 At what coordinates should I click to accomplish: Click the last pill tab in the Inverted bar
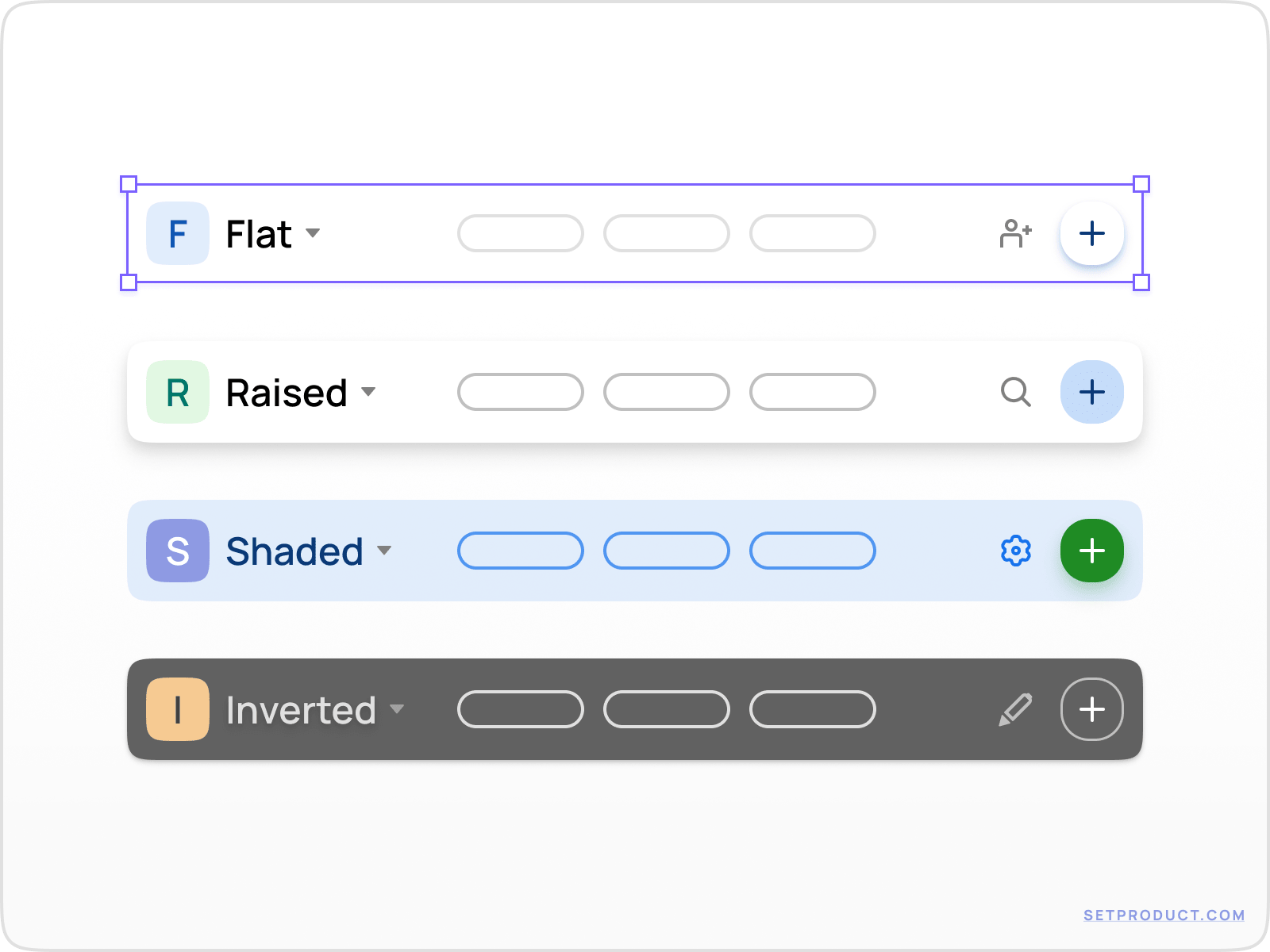tap(813, 709)
